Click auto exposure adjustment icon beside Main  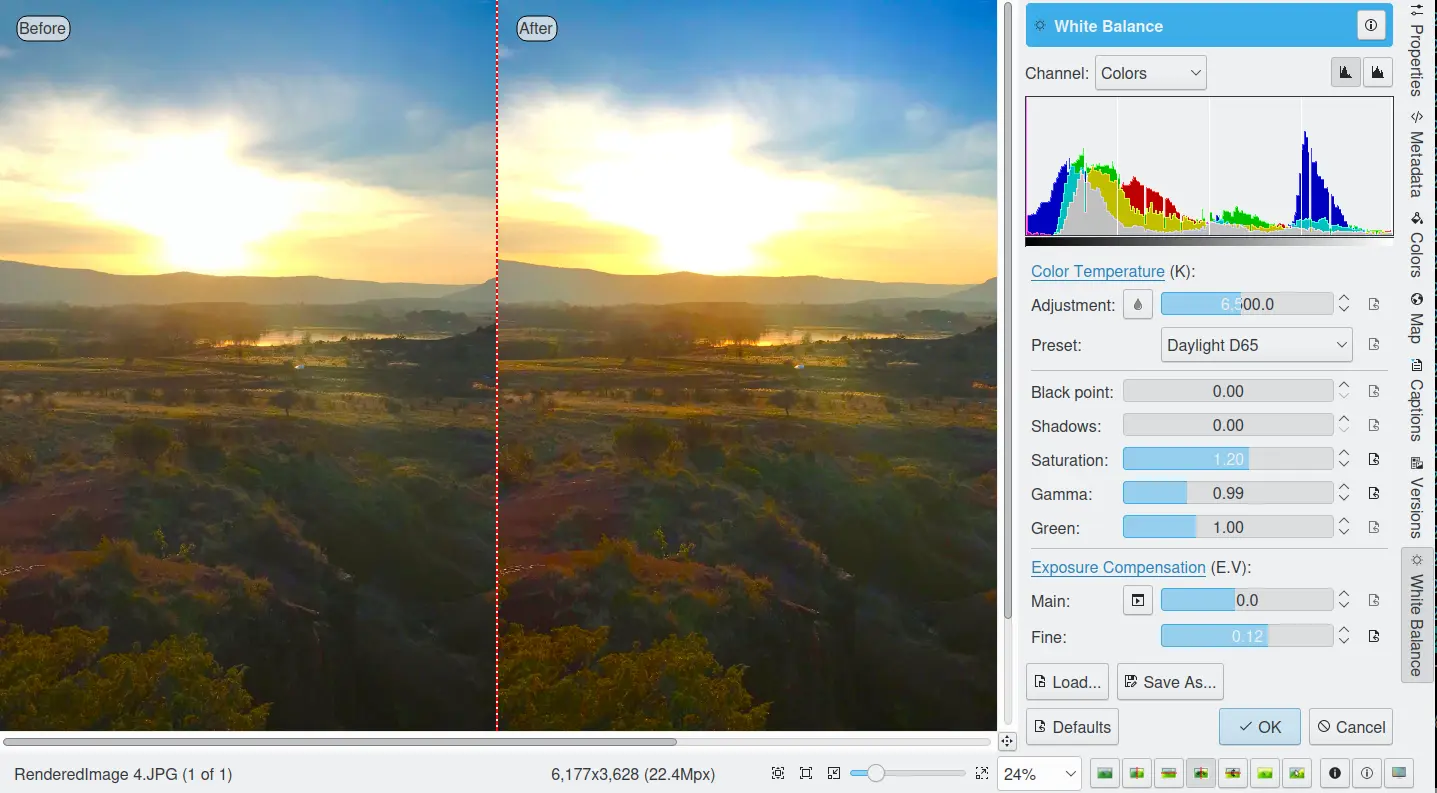click(1138, 600)
